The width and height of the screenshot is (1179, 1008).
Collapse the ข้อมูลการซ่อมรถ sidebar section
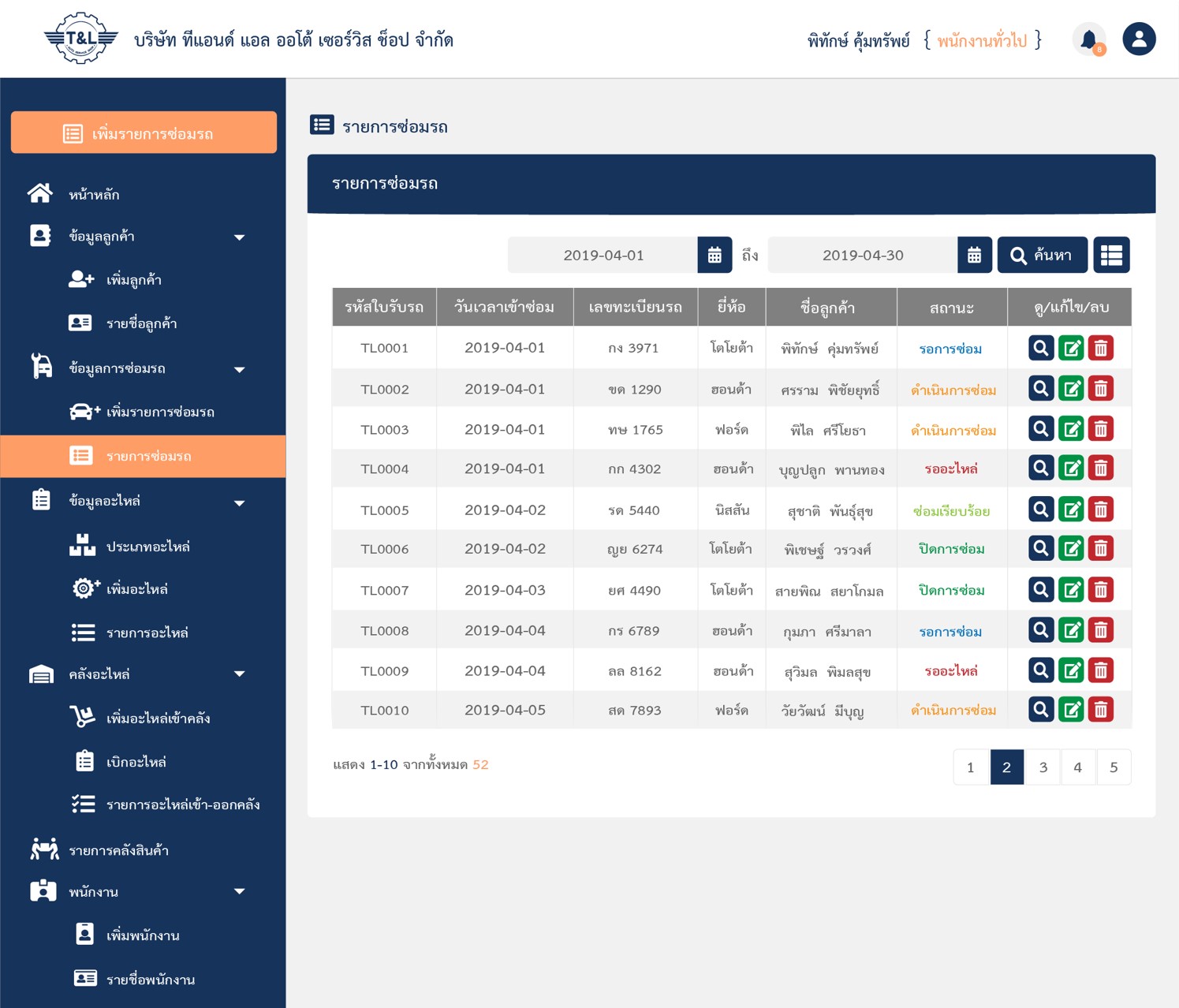click(239, 369)
